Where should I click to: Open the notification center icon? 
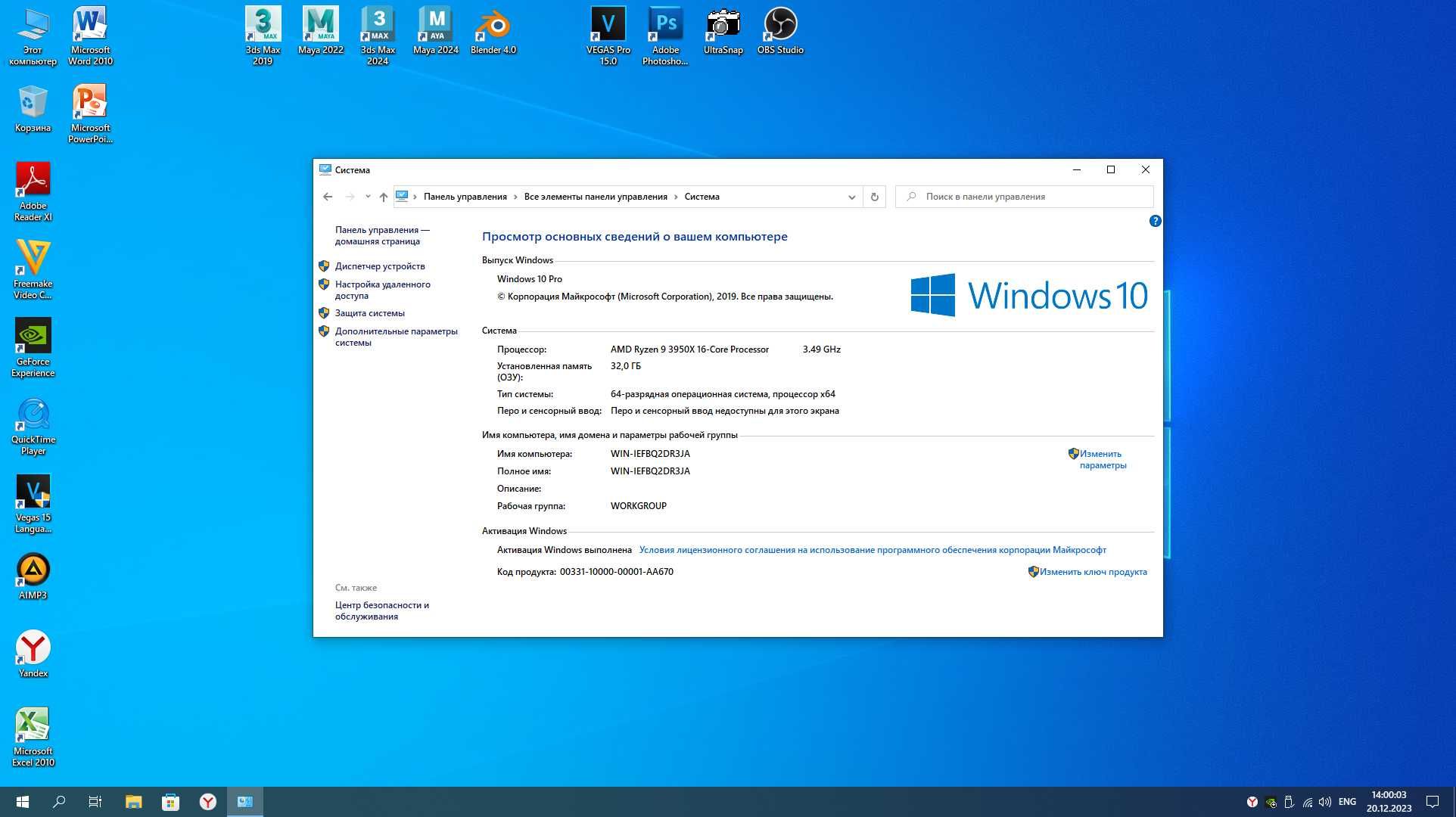click(1432, 802)
